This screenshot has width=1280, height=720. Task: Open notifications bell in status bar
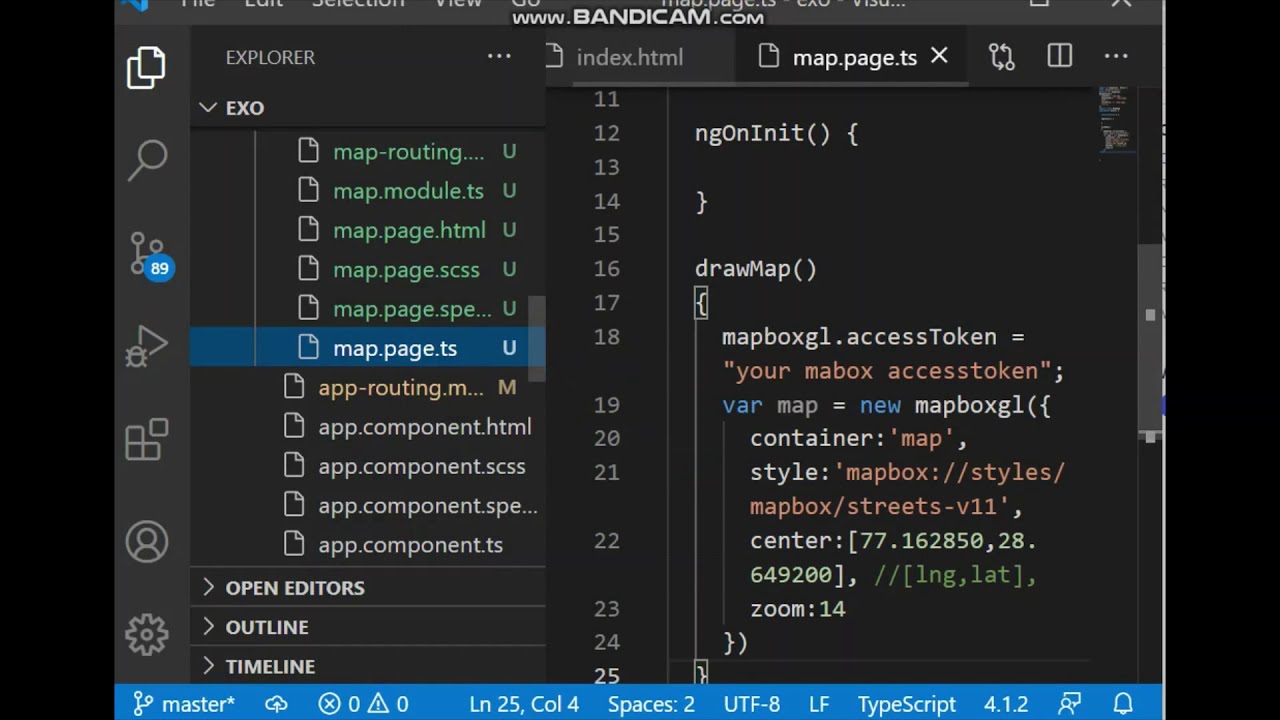click(x=1123, y=704)
